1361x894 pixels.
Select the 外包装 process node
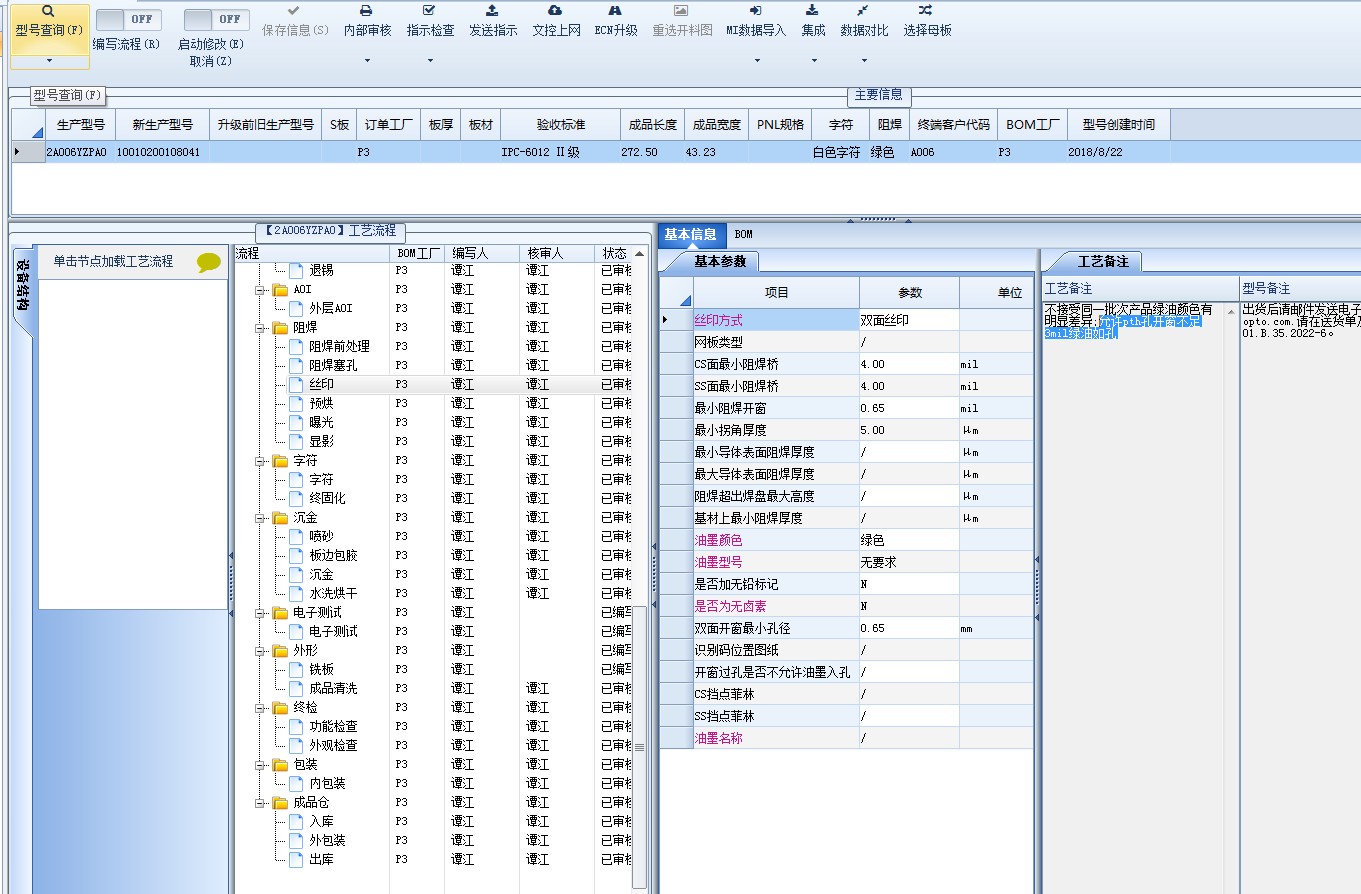[327, 840]
